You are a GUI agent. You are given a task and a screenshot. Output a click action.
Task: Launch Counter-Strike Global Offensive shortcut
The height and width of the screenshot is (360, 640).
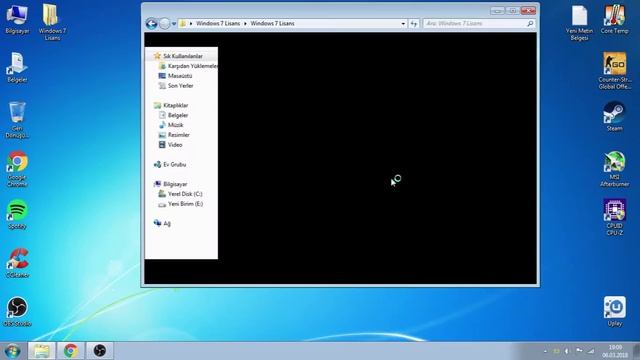614,71
